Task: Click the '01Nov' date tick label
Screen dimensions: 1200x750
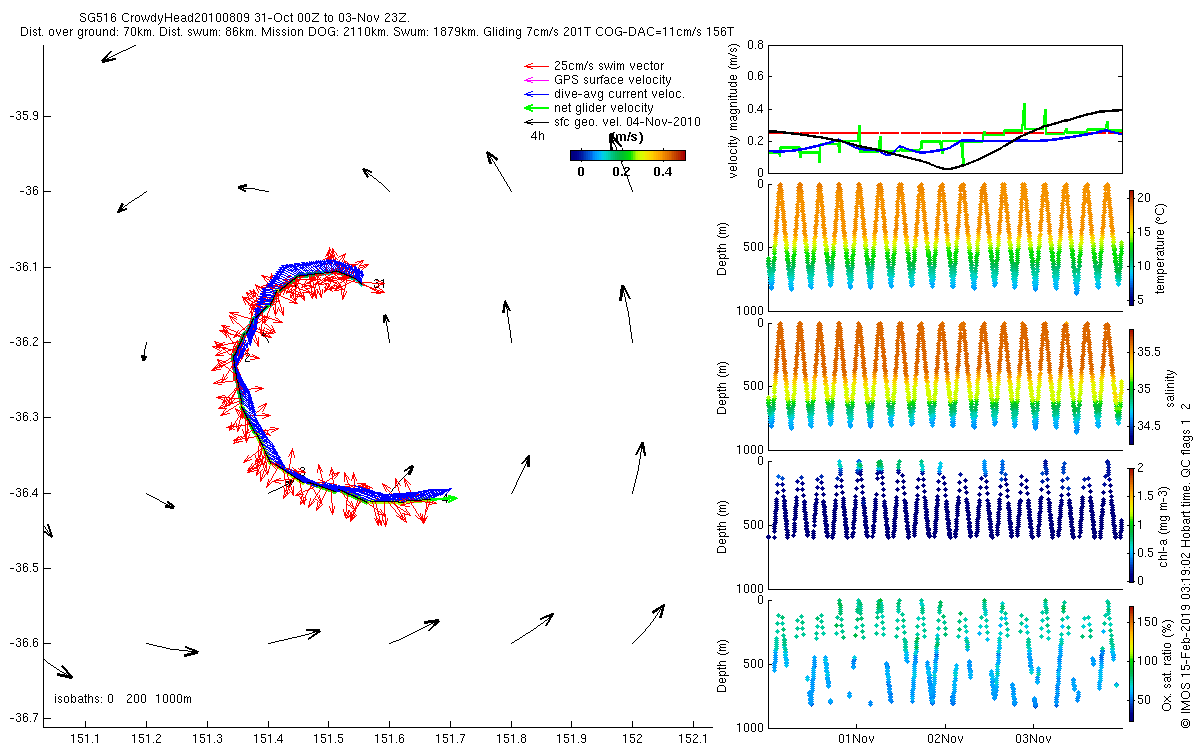Action: click(x=857, y=739)
